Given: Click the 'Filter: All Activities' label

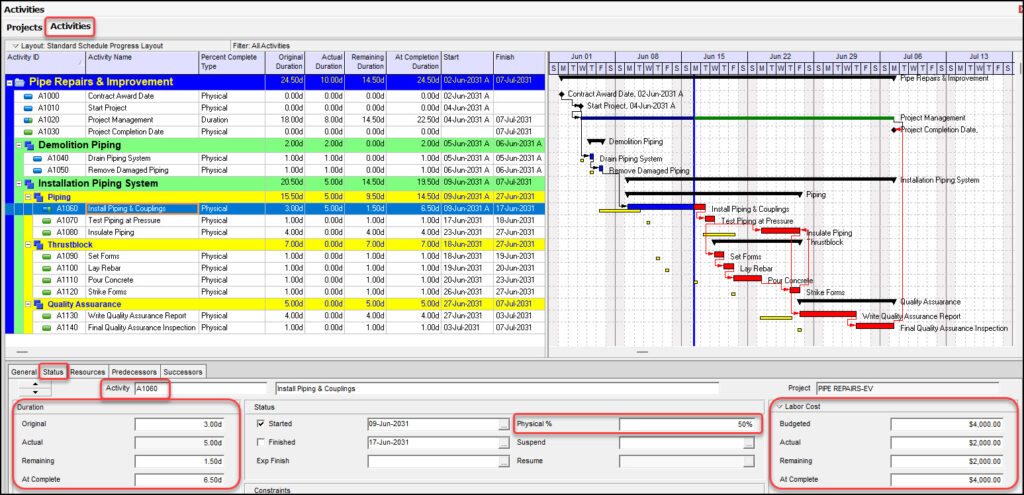Looking at the screenshot, I should (x=261, y=46).
